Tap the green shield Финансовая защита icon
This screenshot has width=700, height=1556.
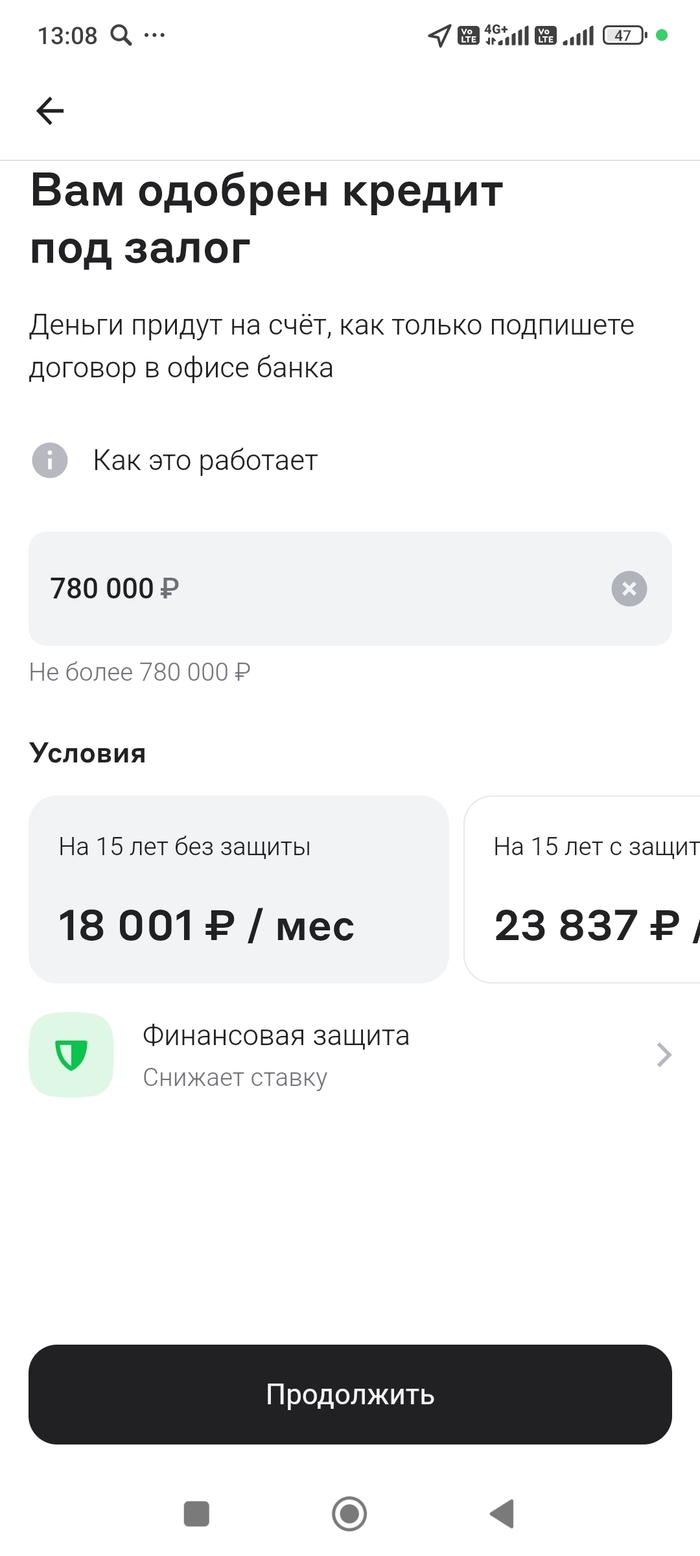point(71,1055)
